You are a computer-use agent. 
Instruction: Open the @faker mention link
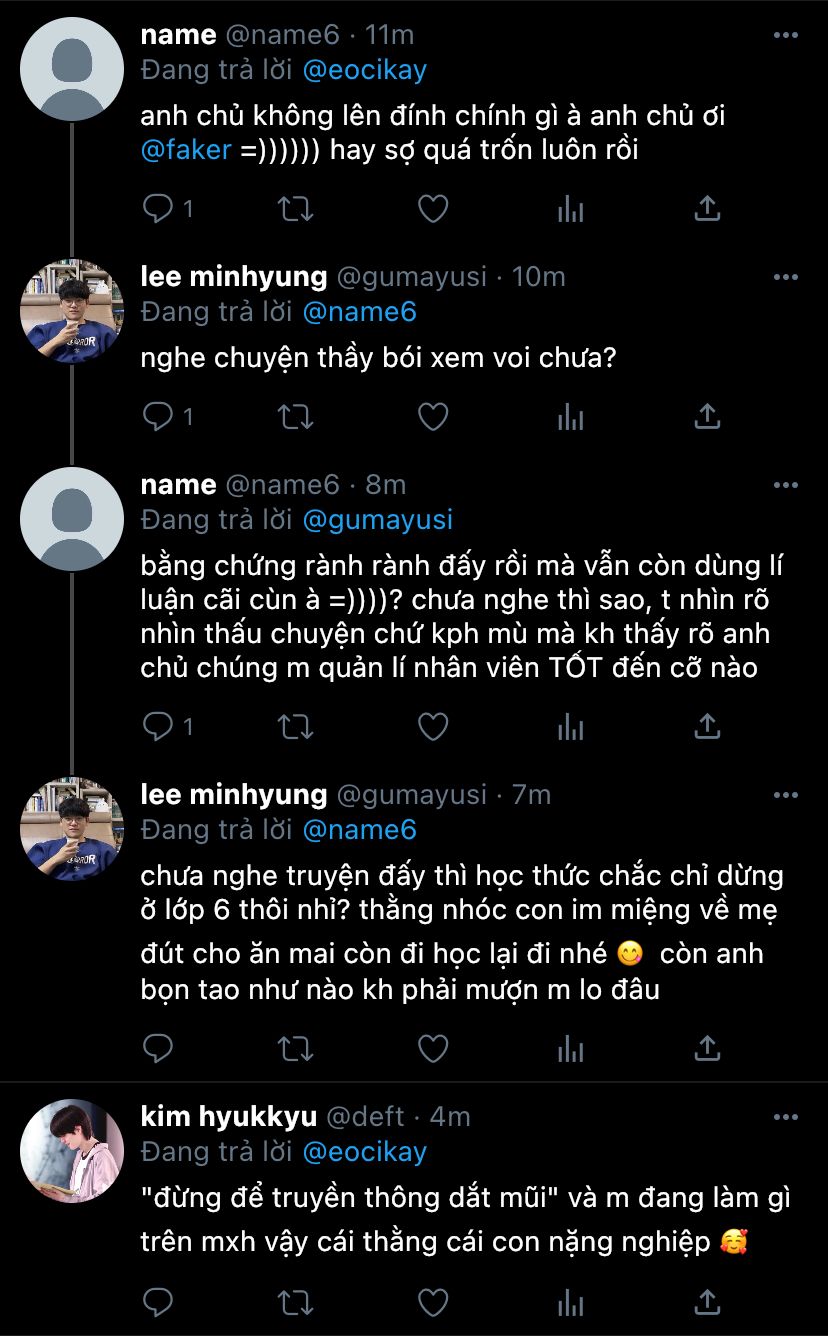[186, 151]
